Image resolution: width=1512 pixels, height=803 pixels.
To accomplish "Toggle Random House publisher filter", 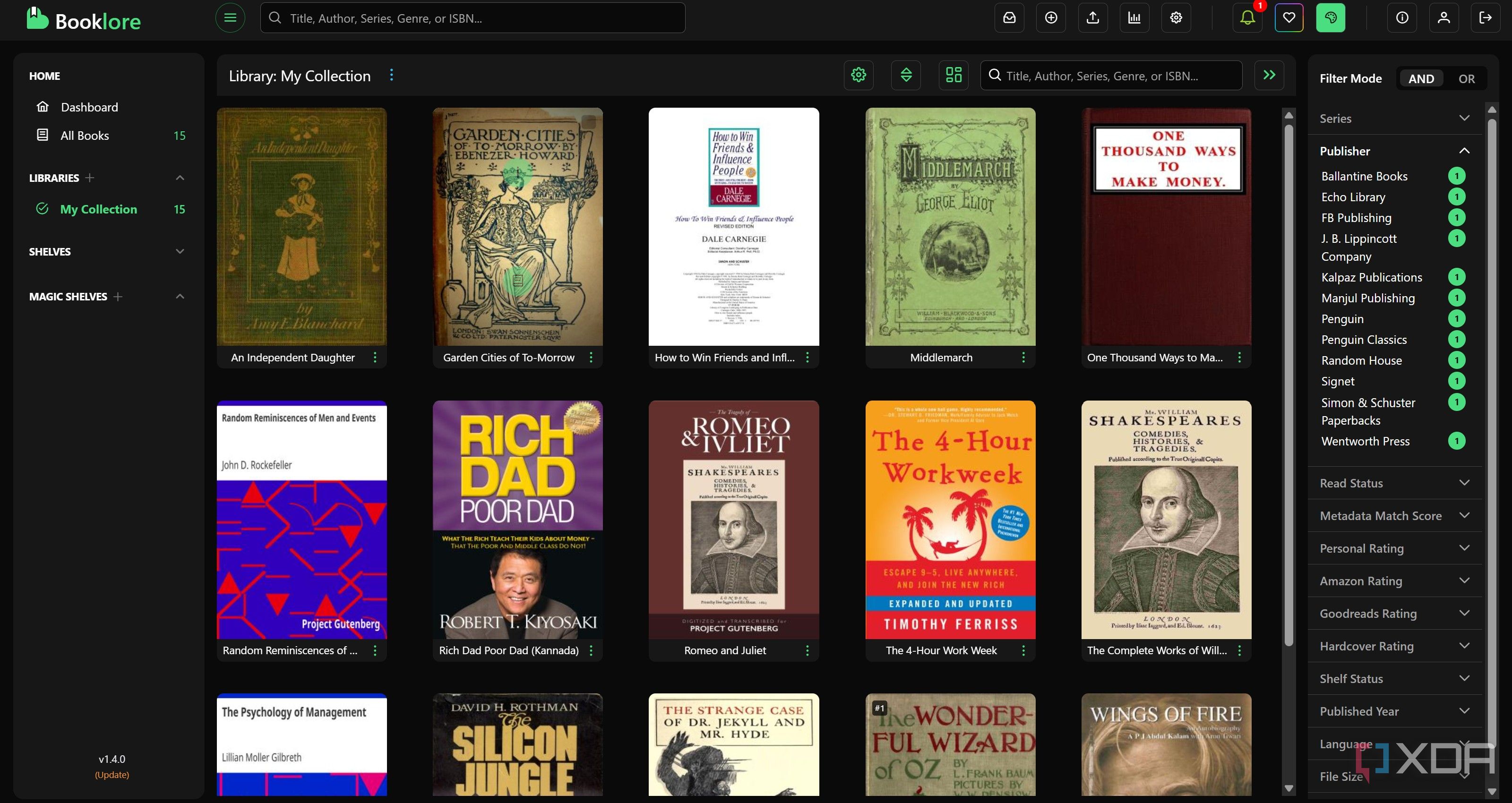I will point(1392,360).
